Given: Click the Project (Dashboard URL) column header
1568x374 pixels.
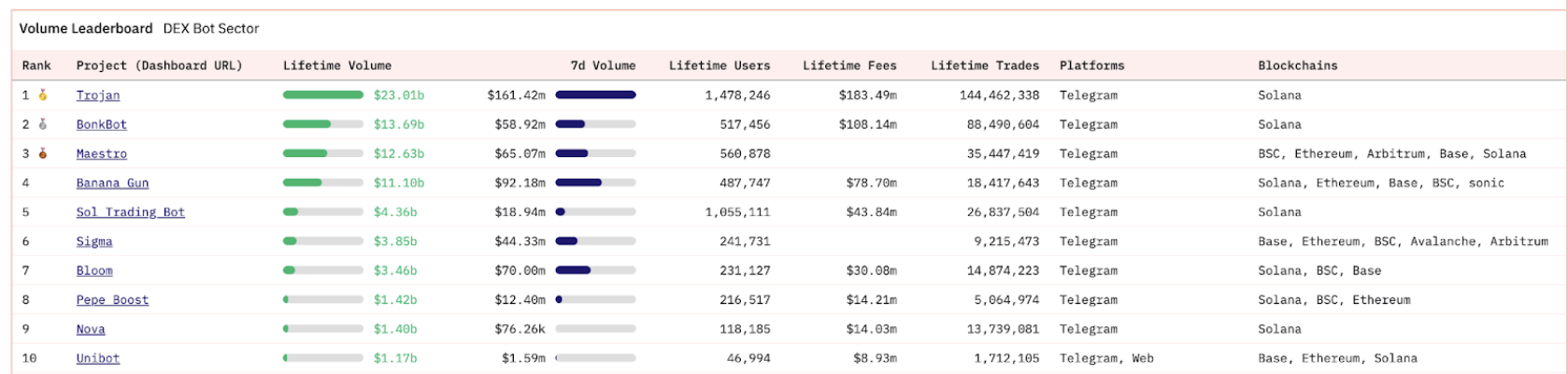Looking at the screenshot, I should point(159,65).
